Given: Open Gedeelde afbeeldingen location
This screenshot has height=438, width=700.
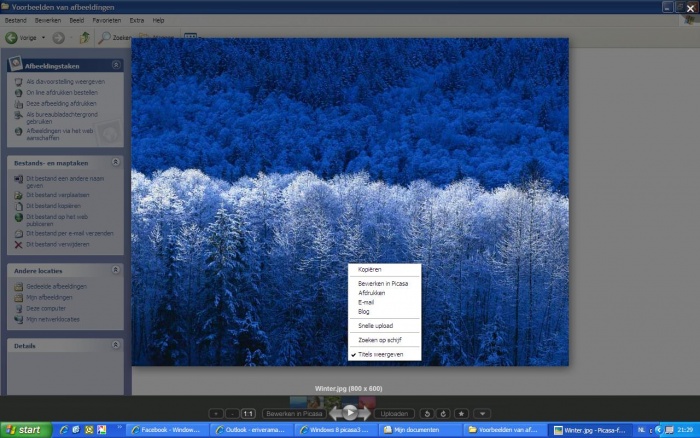Looking at the screenshot, I should 56,287.
